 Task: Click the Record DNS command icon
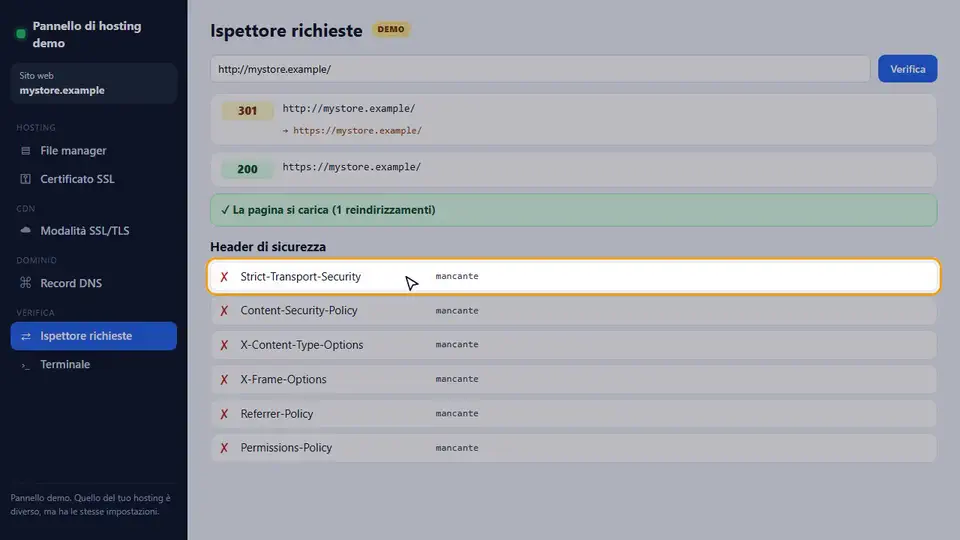25,283
